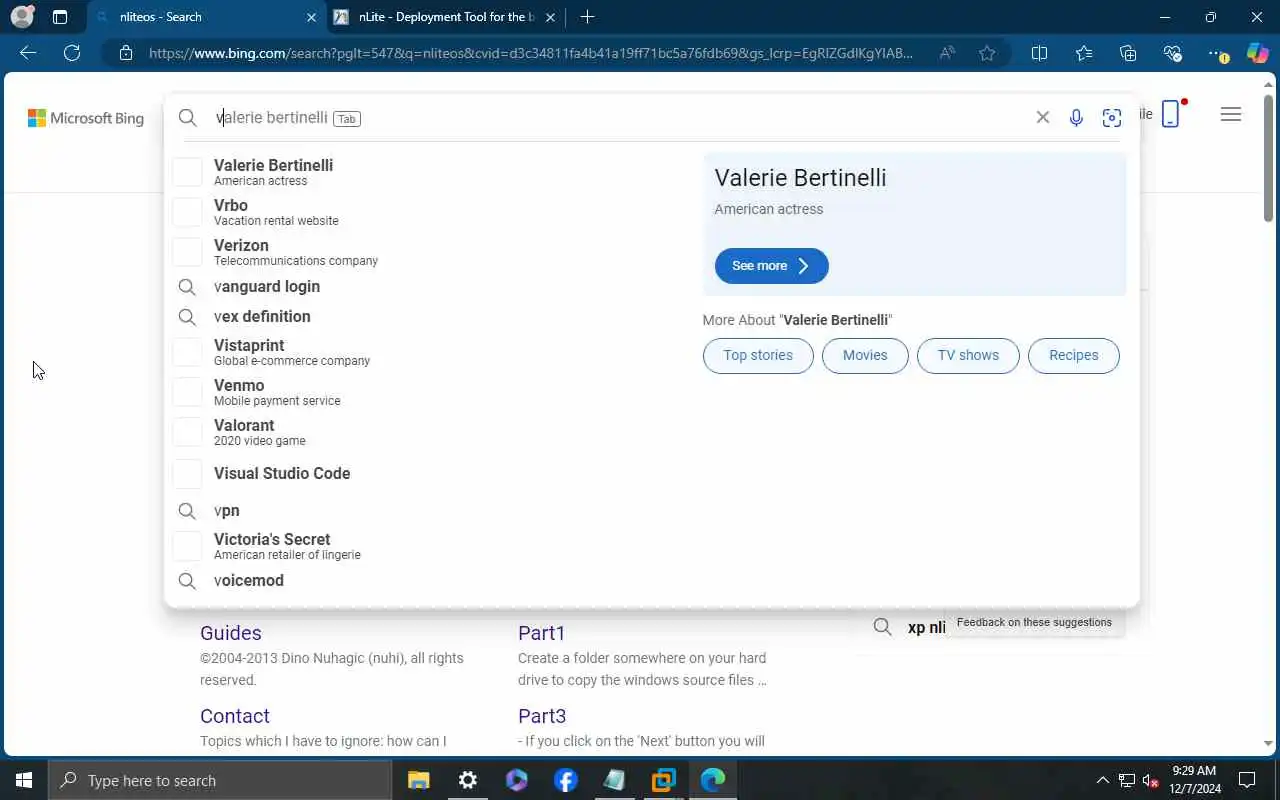This screenshot has height=800, width=1280.
Task: Open the Favorites list
Action: click(x=1084, y=53)
